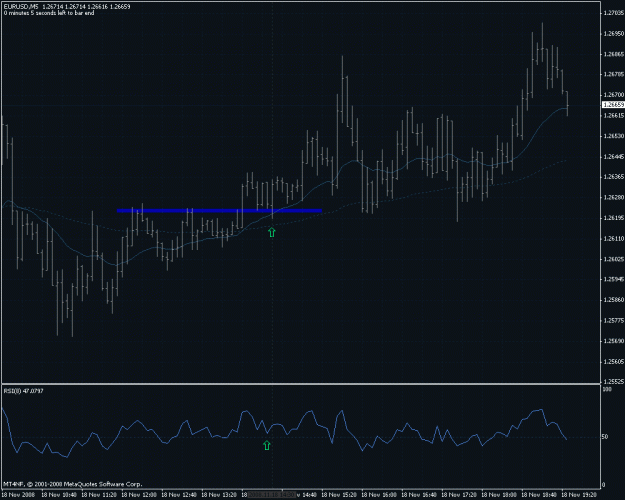
Task: Click the RSI scale value 100
Action: click(607, 390)
